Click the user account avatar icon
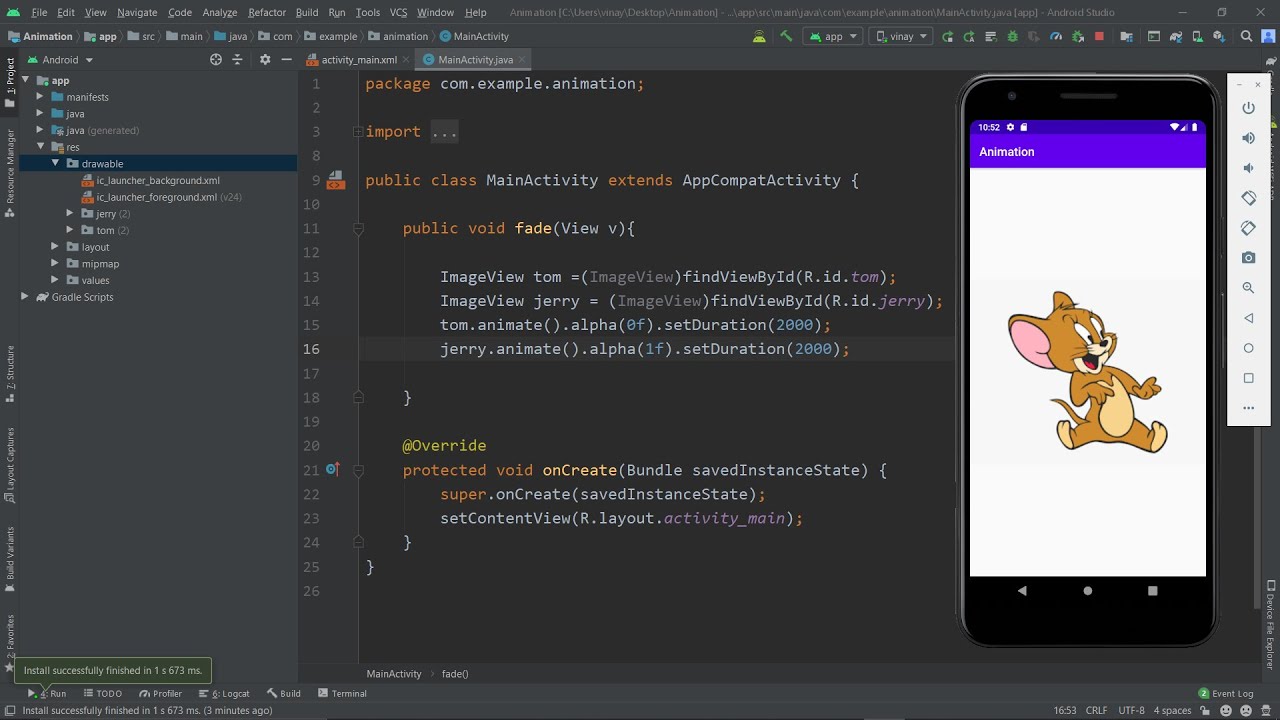Image resolution: width=1280 pixels, height=720 pixels. point(1268,36)
